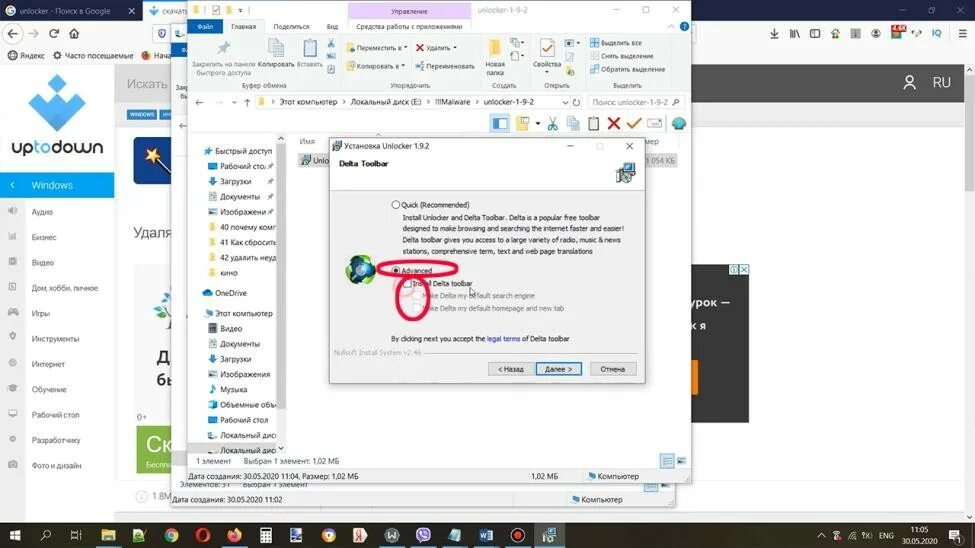Toggle the Install Delta toolbar checkbox
The width and height of the screenshot is (975, 548).
[407, 284]
